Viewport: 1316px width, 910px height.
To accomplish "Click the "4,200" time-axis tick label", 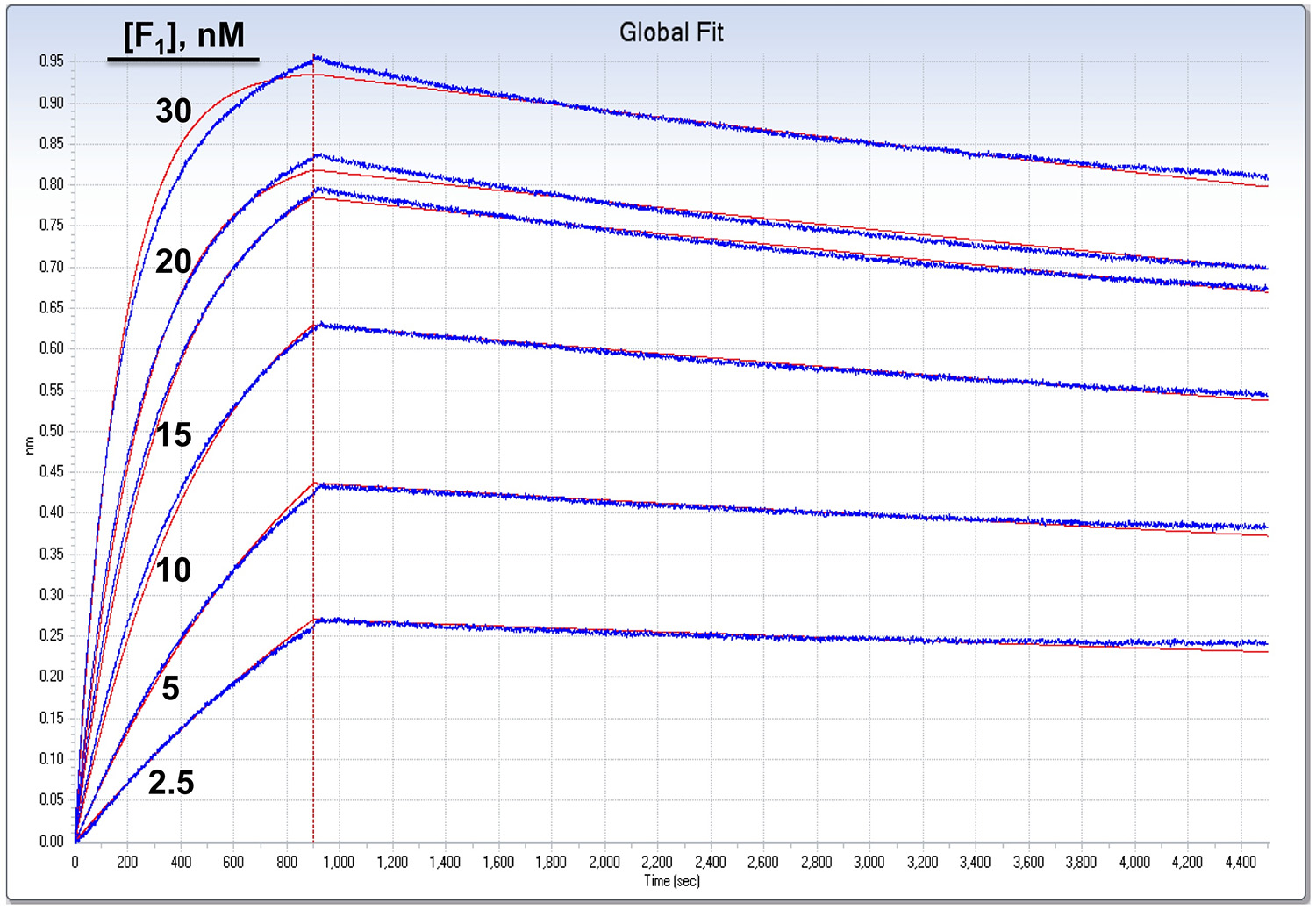I will (x=1188, y=862).
